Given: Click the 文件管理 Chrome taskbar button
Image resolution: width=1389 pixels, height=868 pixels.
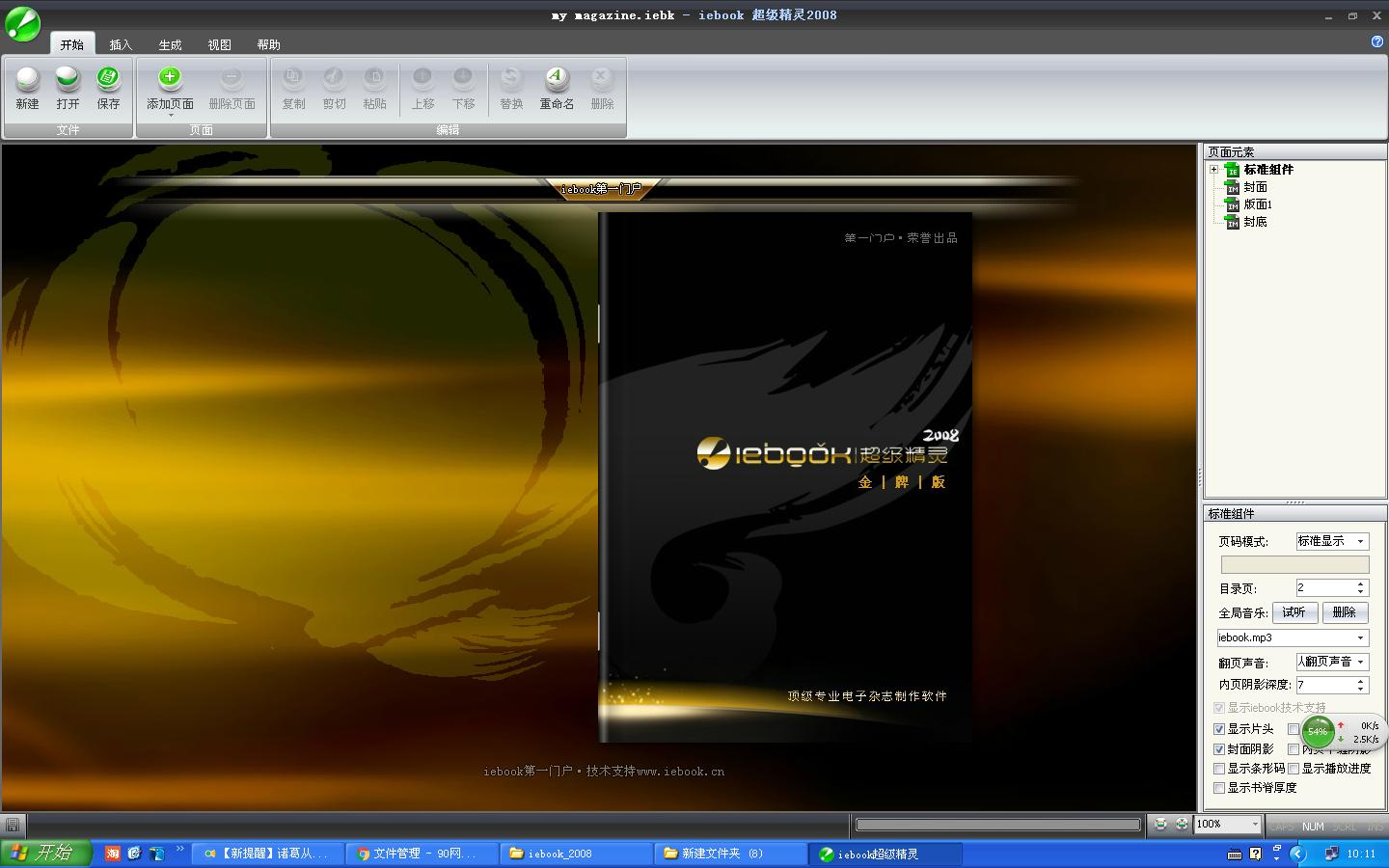Looking at the screenshot, I should click(422, 854).
